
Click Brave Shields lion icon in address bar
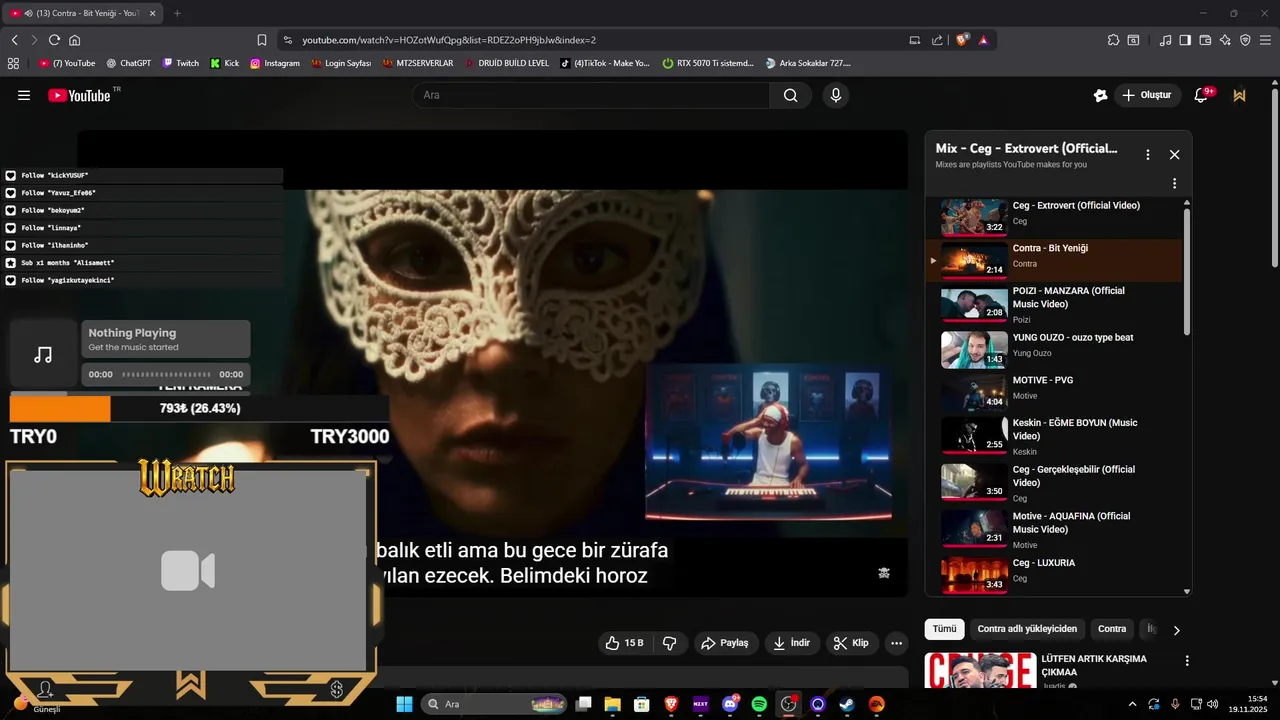point(962,40)
